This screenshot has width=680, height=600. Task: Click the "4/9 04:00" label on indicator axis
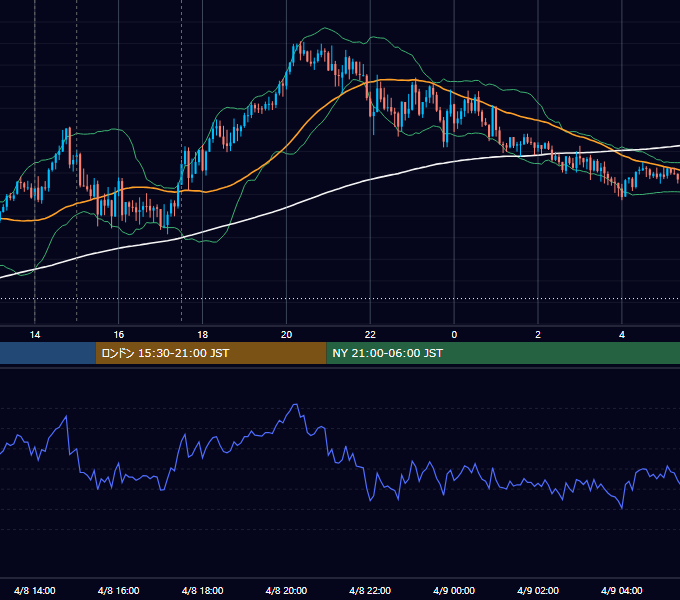pos(622,590)
